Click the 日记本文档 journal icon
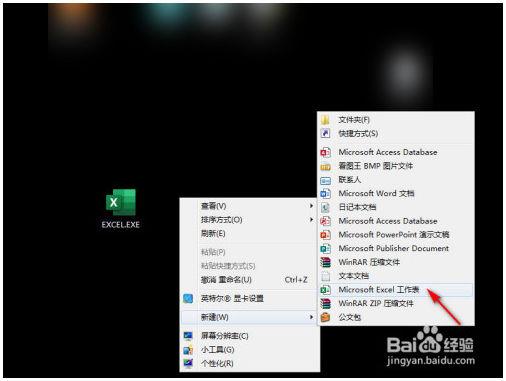The height and width of the screenshot is (381, 506). click(325, 207)
